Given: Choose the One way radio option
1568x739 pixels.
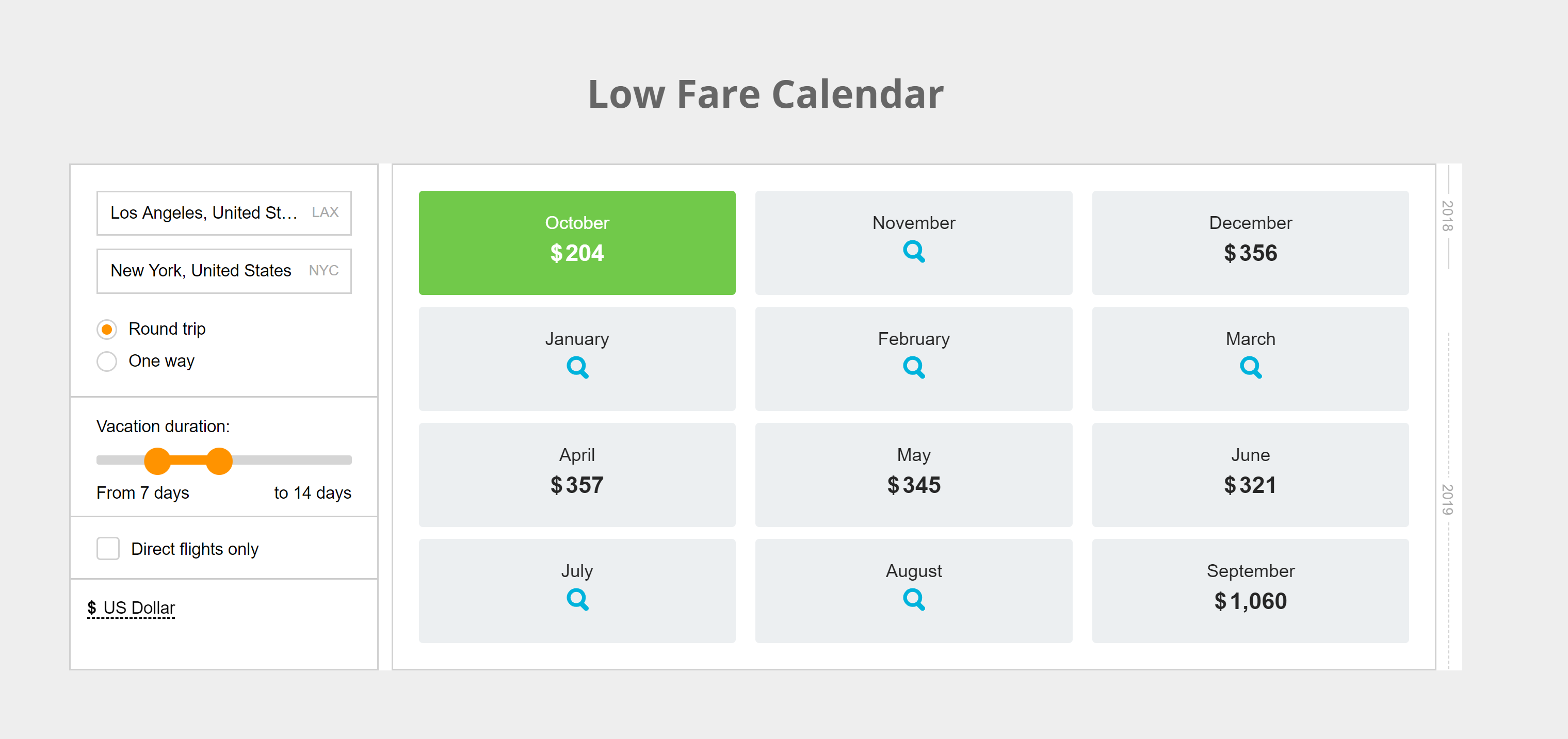Looking at the screenshot, I should pos(107,362).
